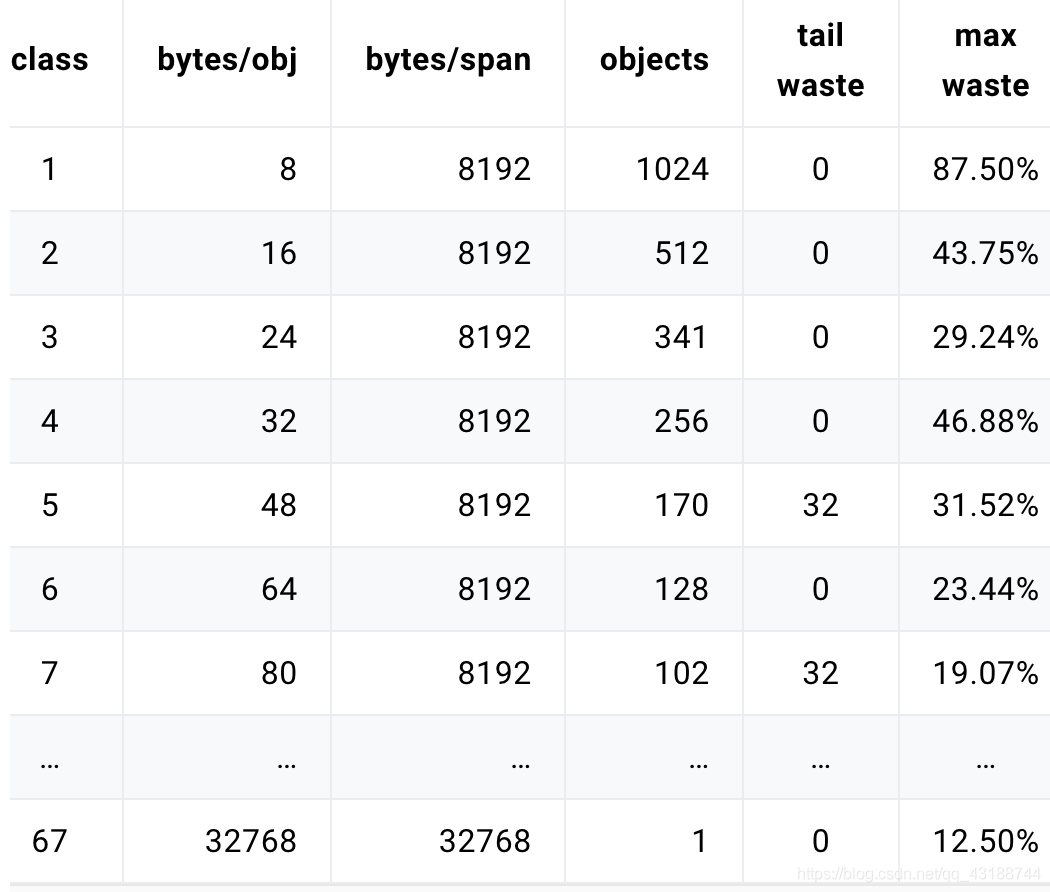Click the 341 objects value
This screenshot has width=1050, height=892.
coord(681,337)
